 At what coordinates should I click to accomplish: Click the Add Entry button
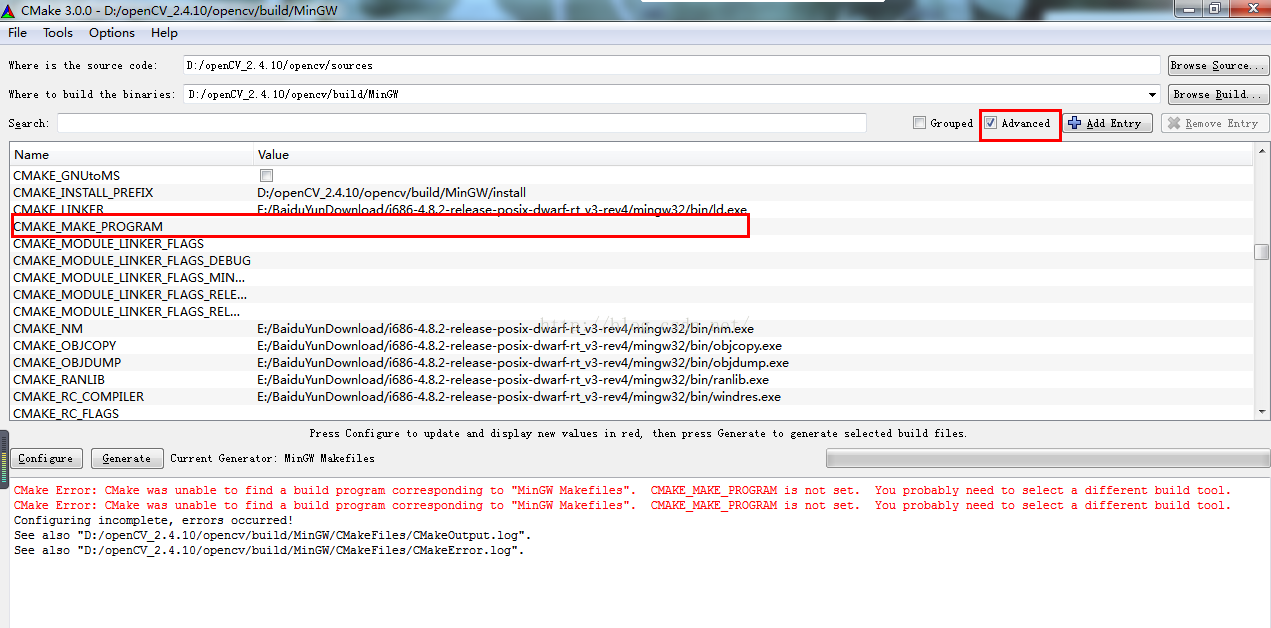point(1107,123)
